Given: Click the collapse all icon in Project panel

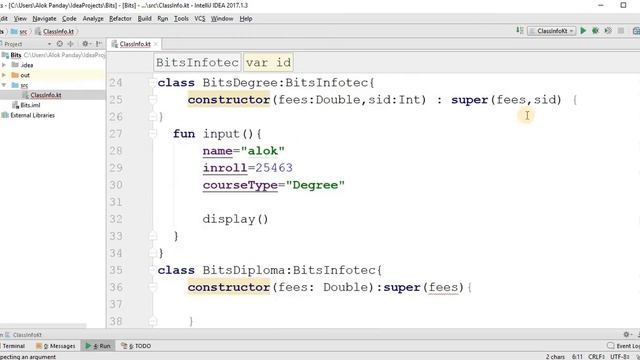Looking at the screenshot, I should [70, 44].
